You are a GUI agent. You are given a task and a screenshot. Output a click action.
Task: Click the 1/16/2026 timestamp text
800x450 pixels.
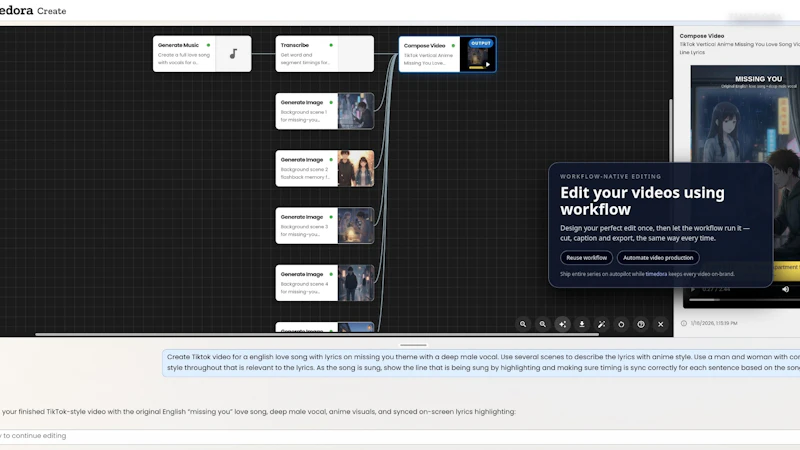click(714, 323)
